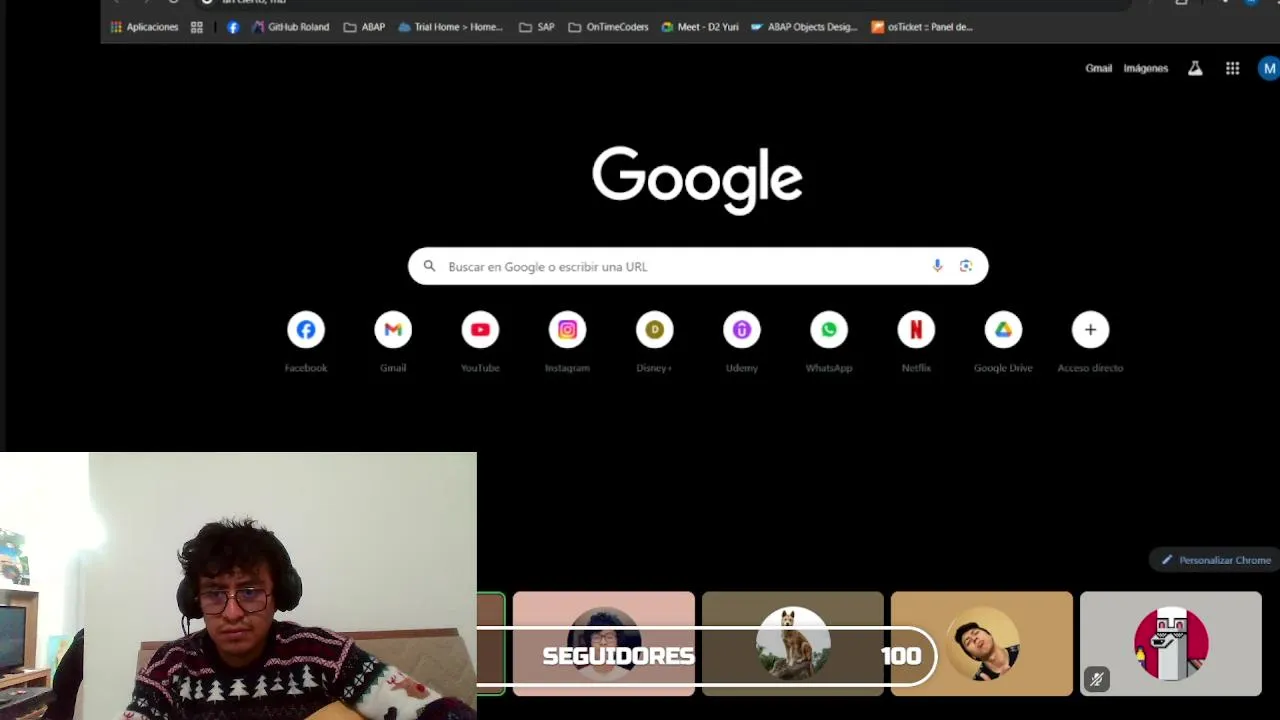Open the Udemy shortcut tile

(741, 342)
